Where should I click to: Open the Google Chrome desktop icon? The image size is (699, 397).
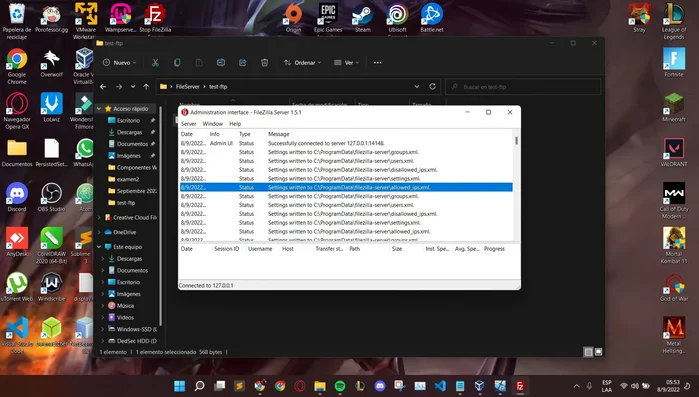click(17, 66)
